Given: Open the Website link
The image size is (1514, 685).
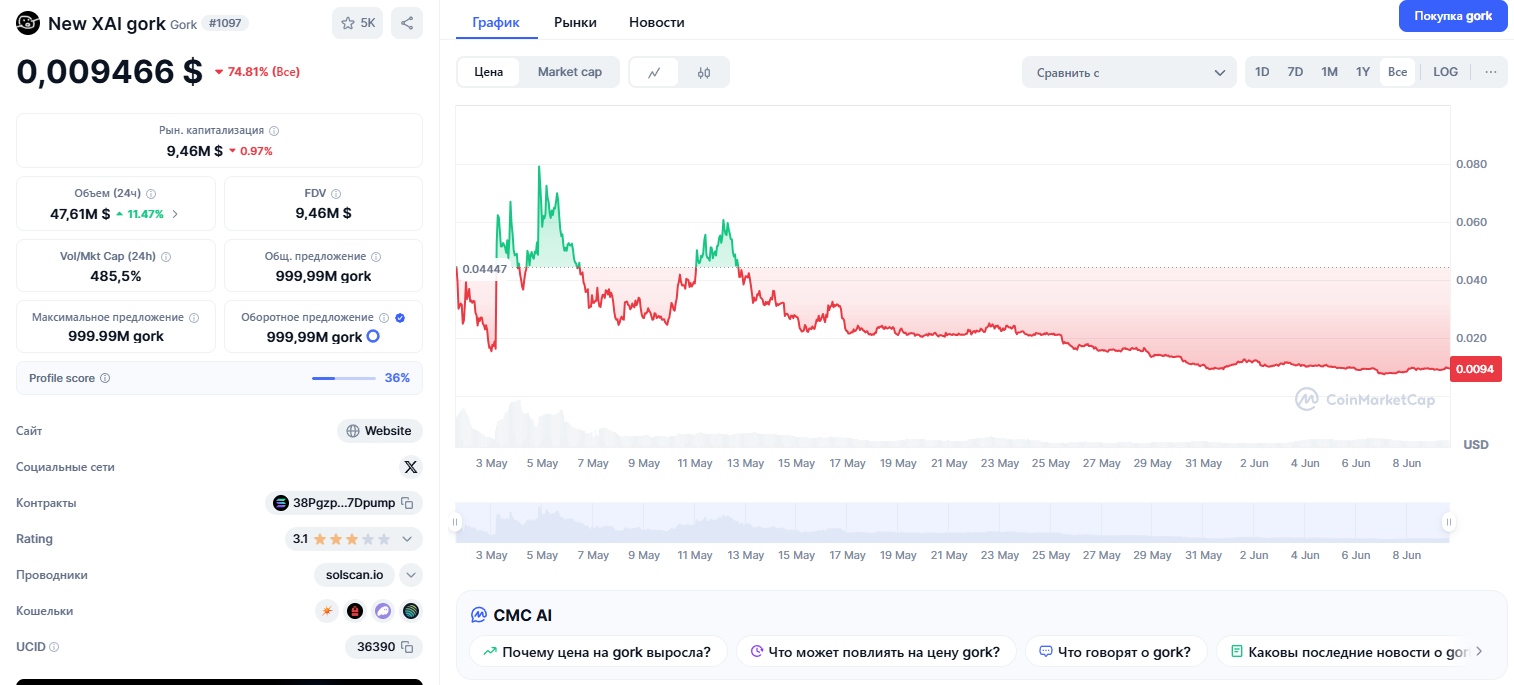Looking at the screenshot, I should pyautogui.click(x=380, y=431).
